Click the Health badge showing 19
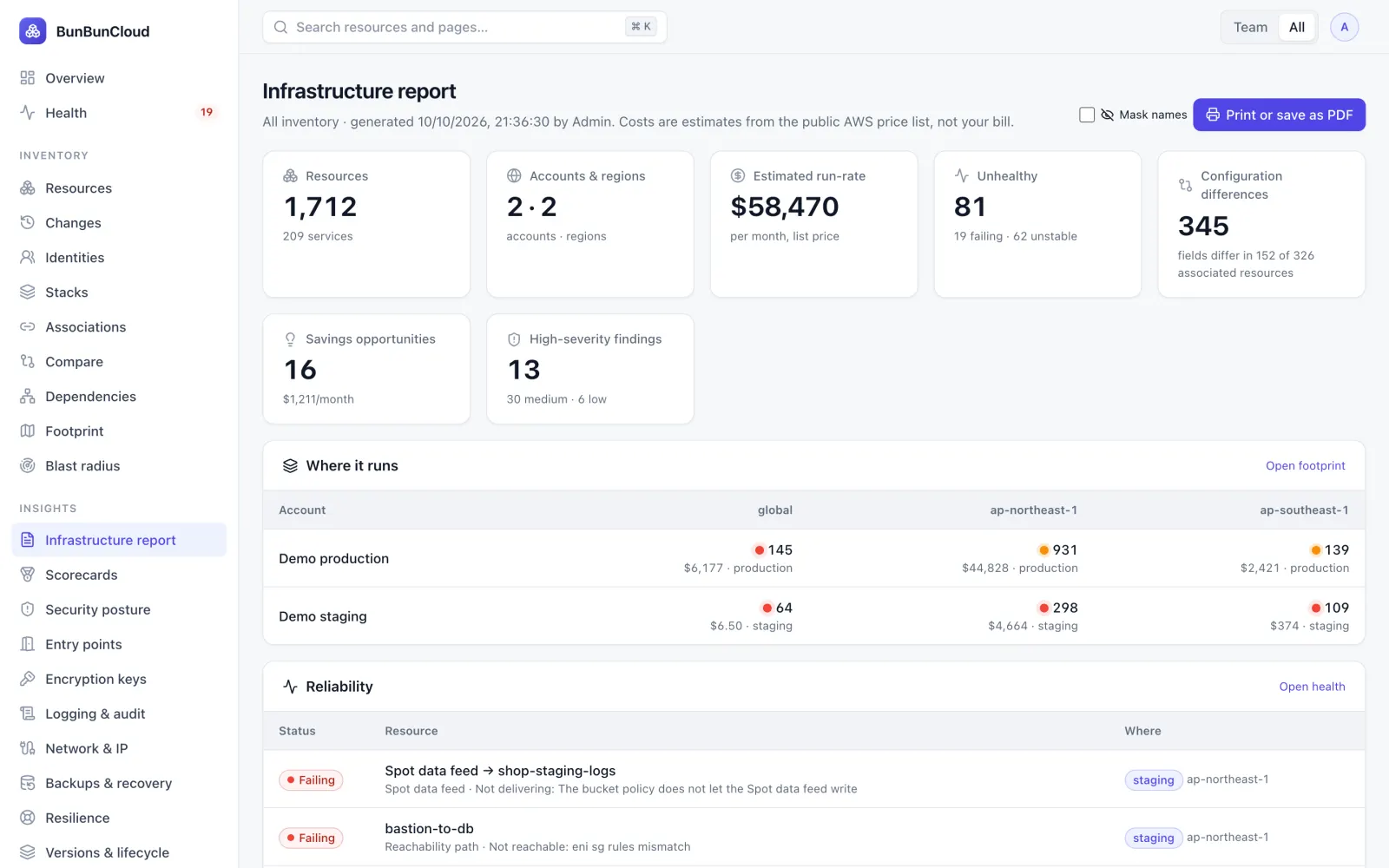Screen dimensions: 1389x868 coord(207,112)
